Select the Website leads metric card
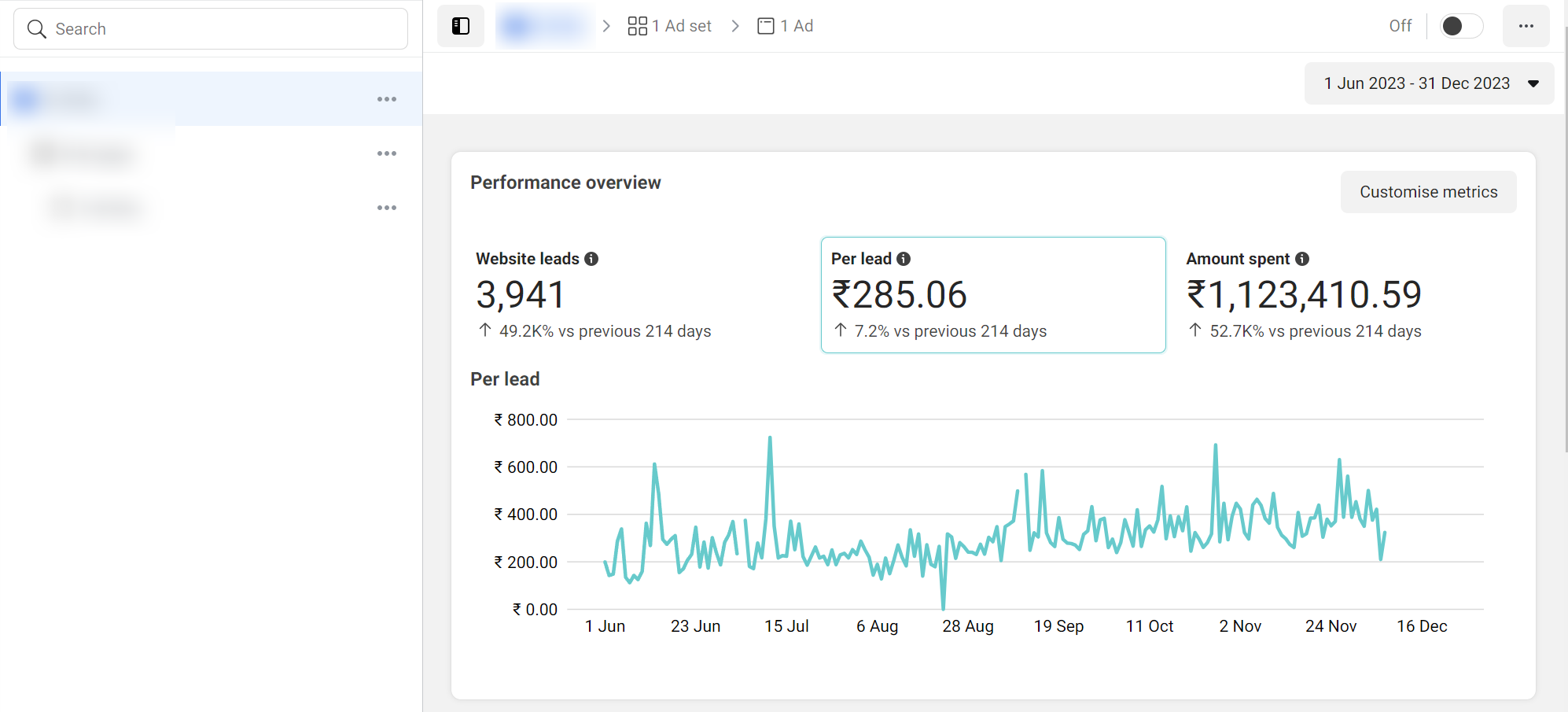Viewport: 1568px width, 712px height. (637, 295)
